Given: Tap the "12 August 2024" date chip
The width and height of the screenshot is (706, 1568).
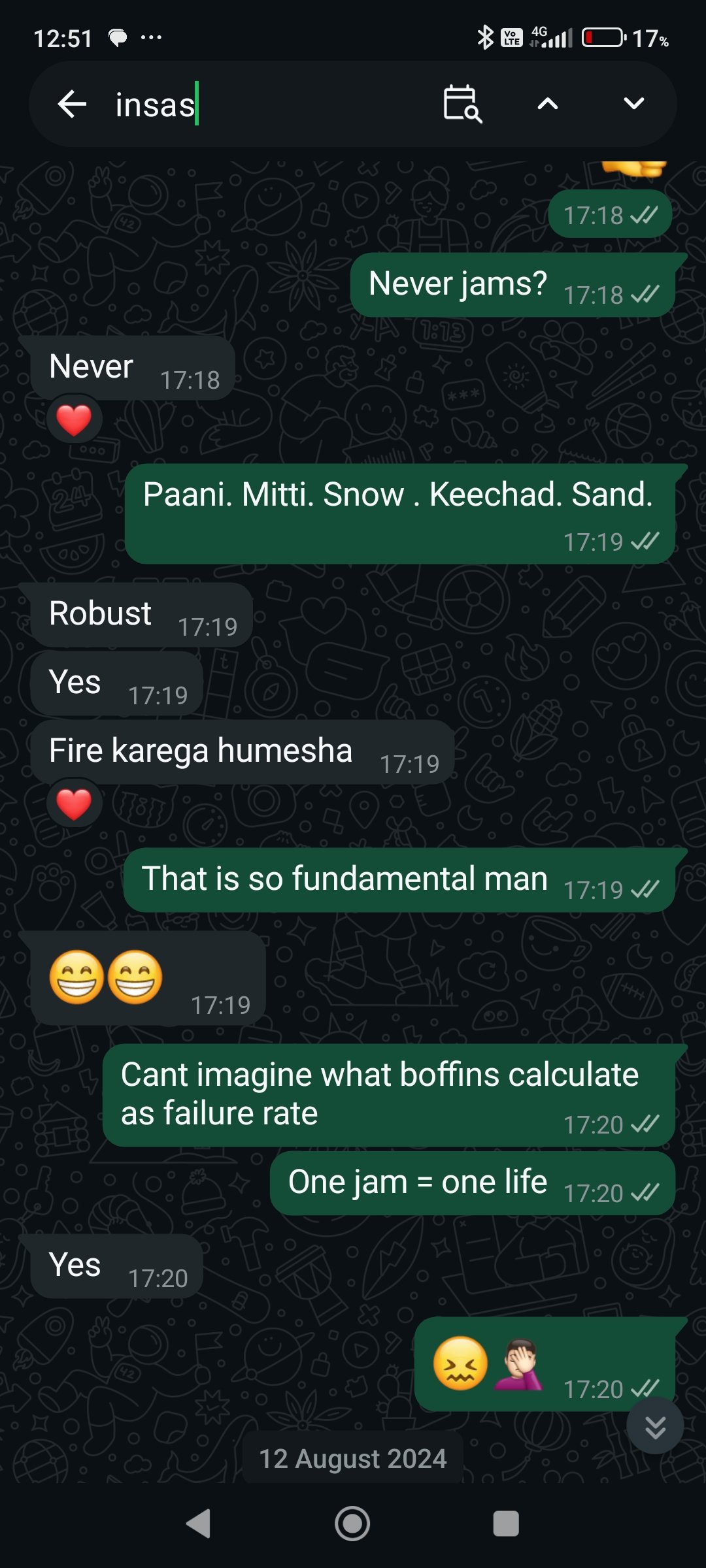Looking at the screenshot, I should pyautogui.click(x=353, y=1458).
